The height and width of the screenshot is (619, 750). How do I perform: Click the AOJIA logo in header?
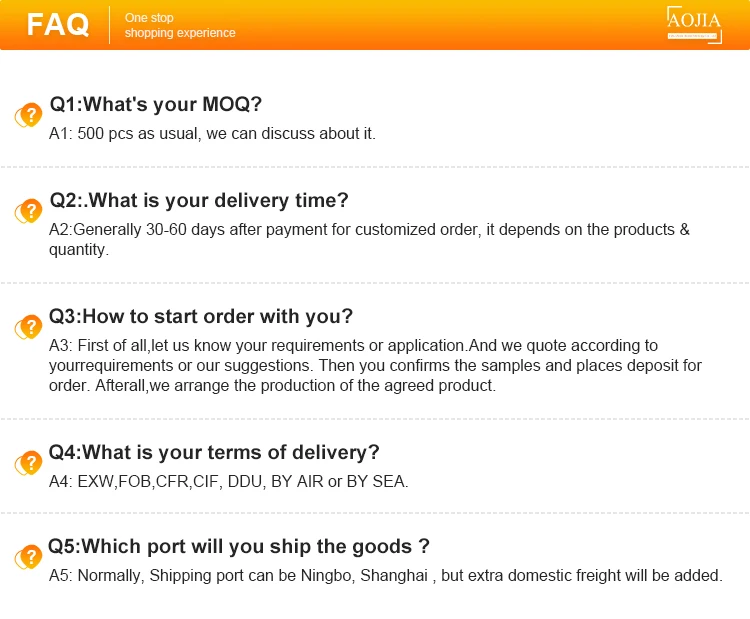click(694, 23)
